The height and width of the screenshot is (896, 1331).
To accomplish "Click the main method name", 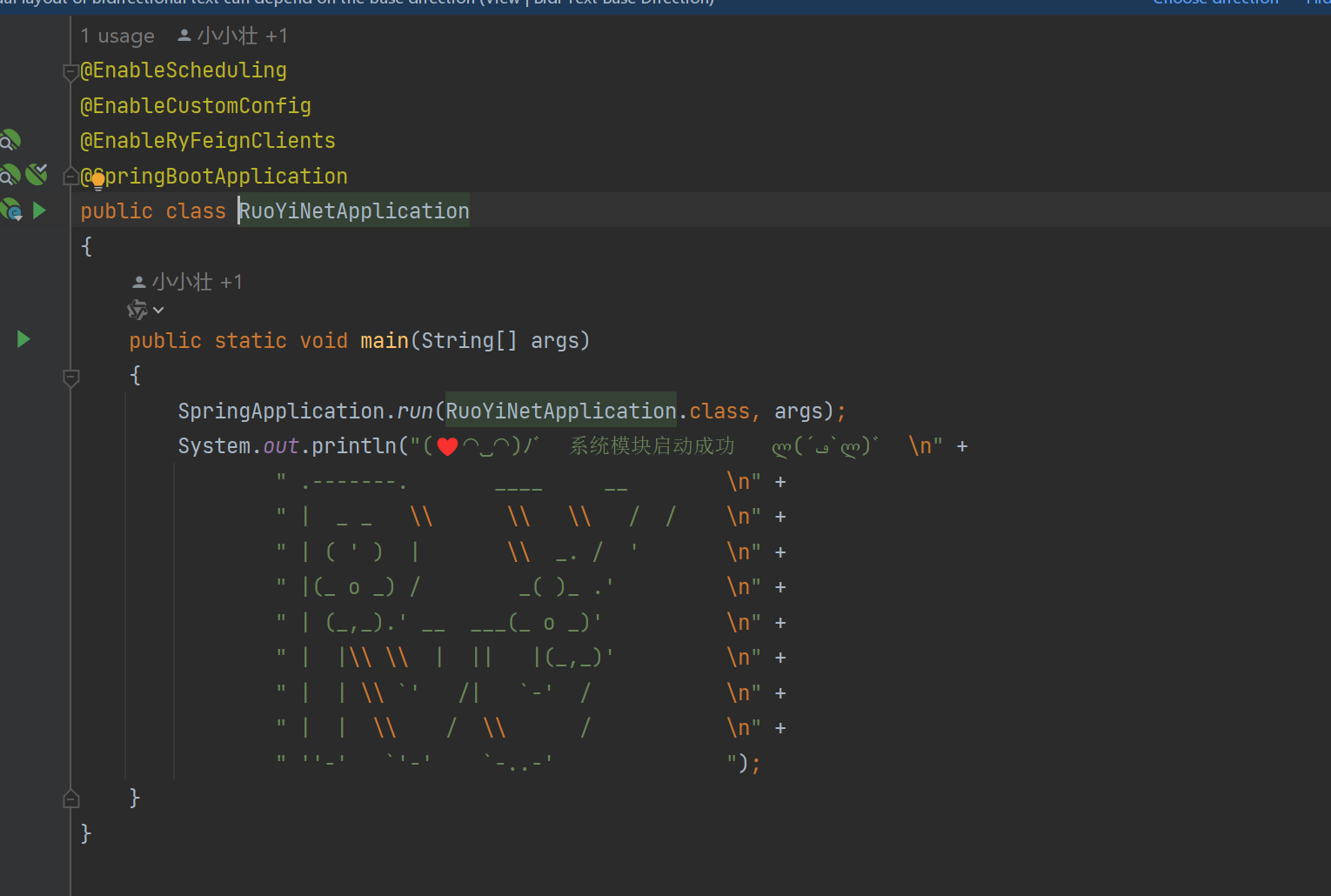I will click(384, 341).
